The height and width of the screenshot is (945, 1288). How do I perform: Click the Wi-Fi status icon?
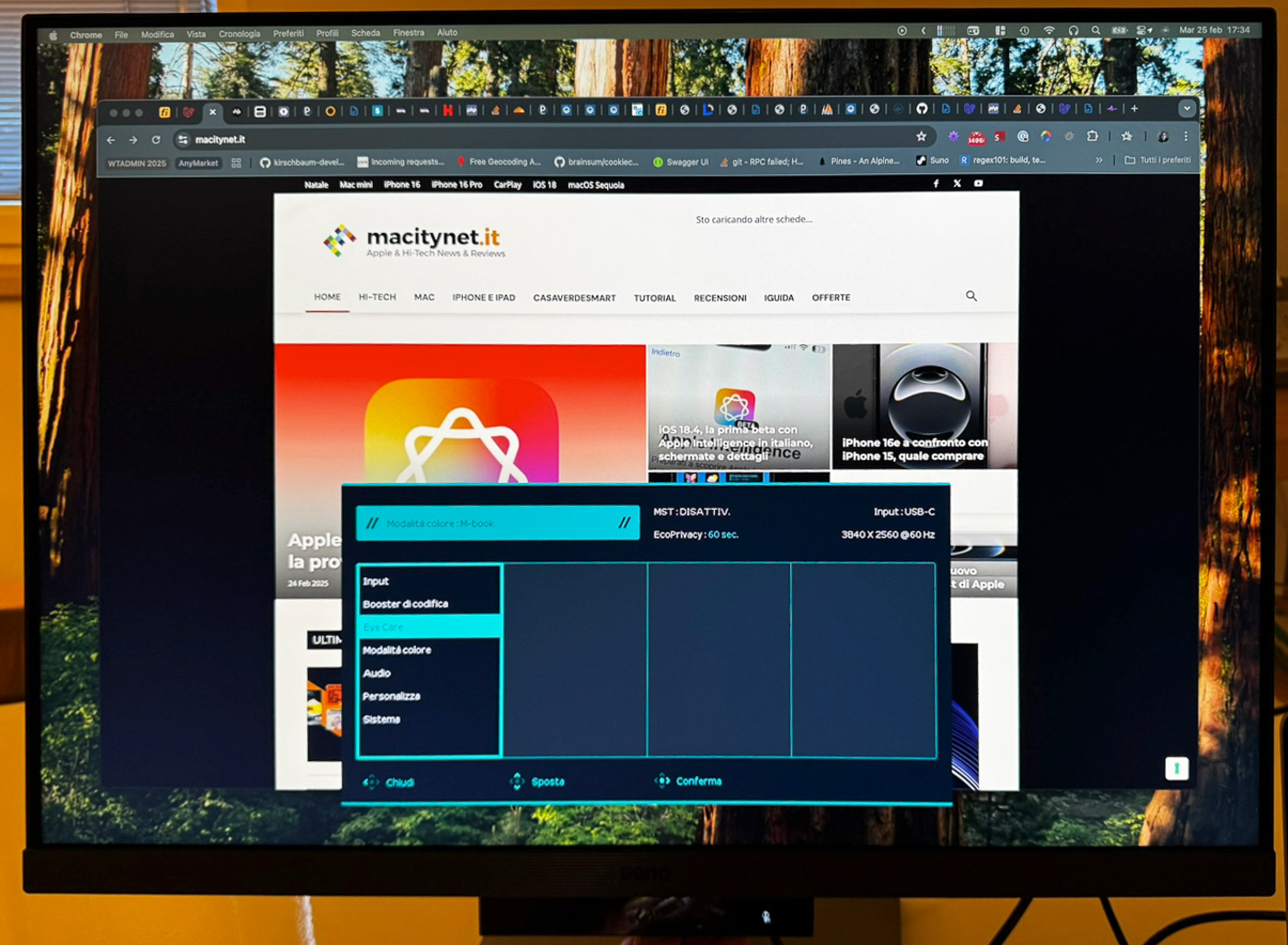click(x=1049, y=30)
